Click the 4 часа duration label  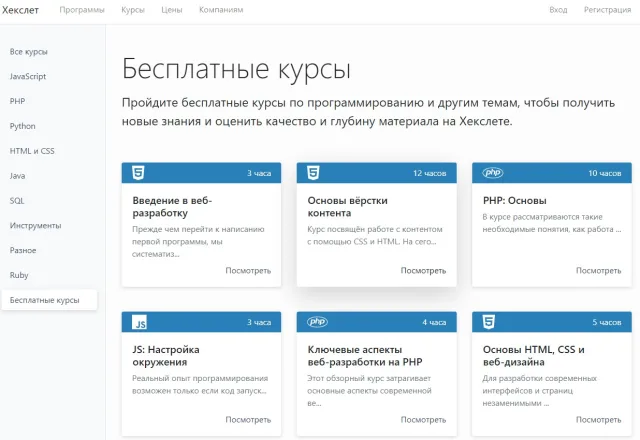coord(434,322)
